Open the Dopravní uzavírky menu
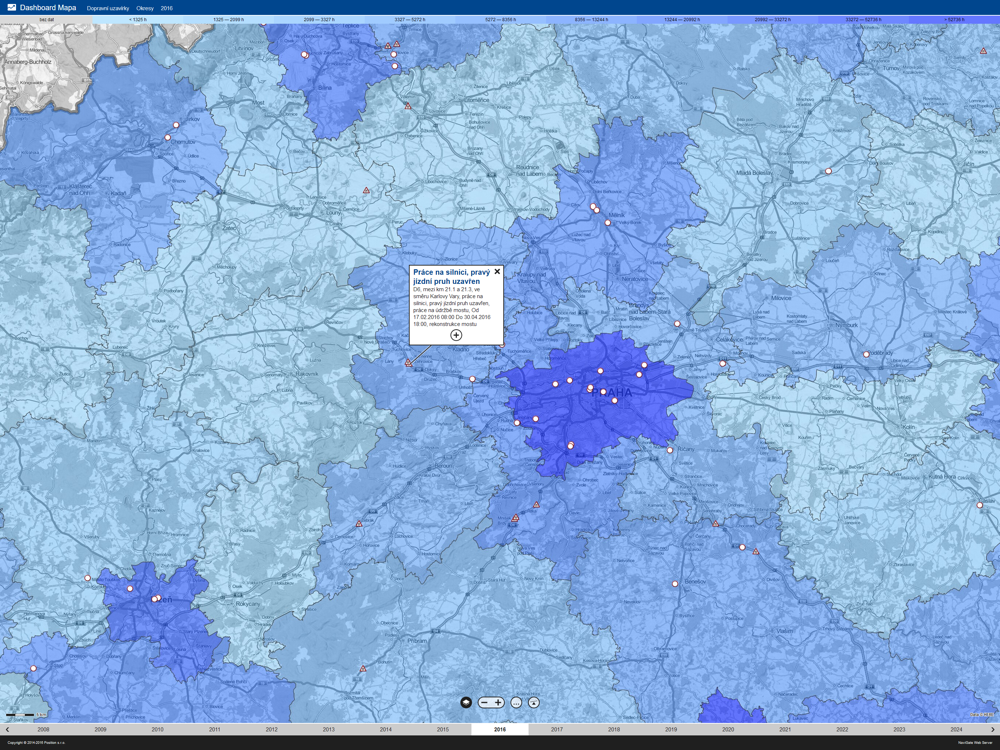Screen dimensions: 1000x750 coord(108,8)
